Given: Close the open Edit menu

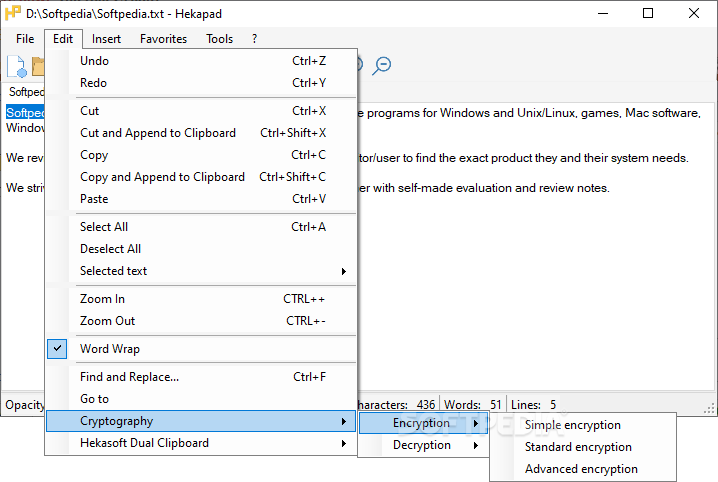Looking at the screenshot, I should pyautogui.click(x=63, y=39).
